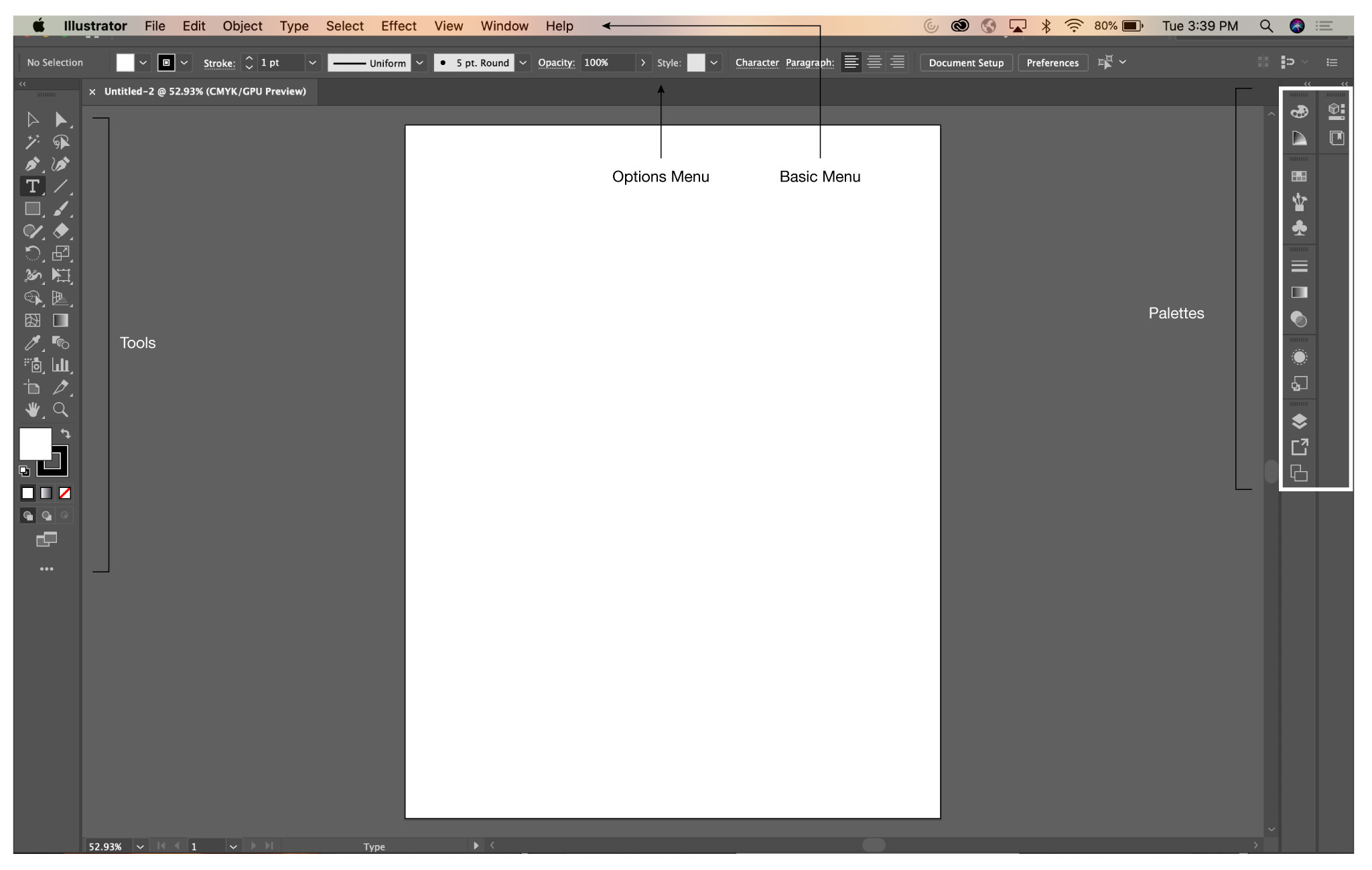Screen dimensions: 1372x870
Task: Select the Pen tool
Action: (x=32, y=164)
